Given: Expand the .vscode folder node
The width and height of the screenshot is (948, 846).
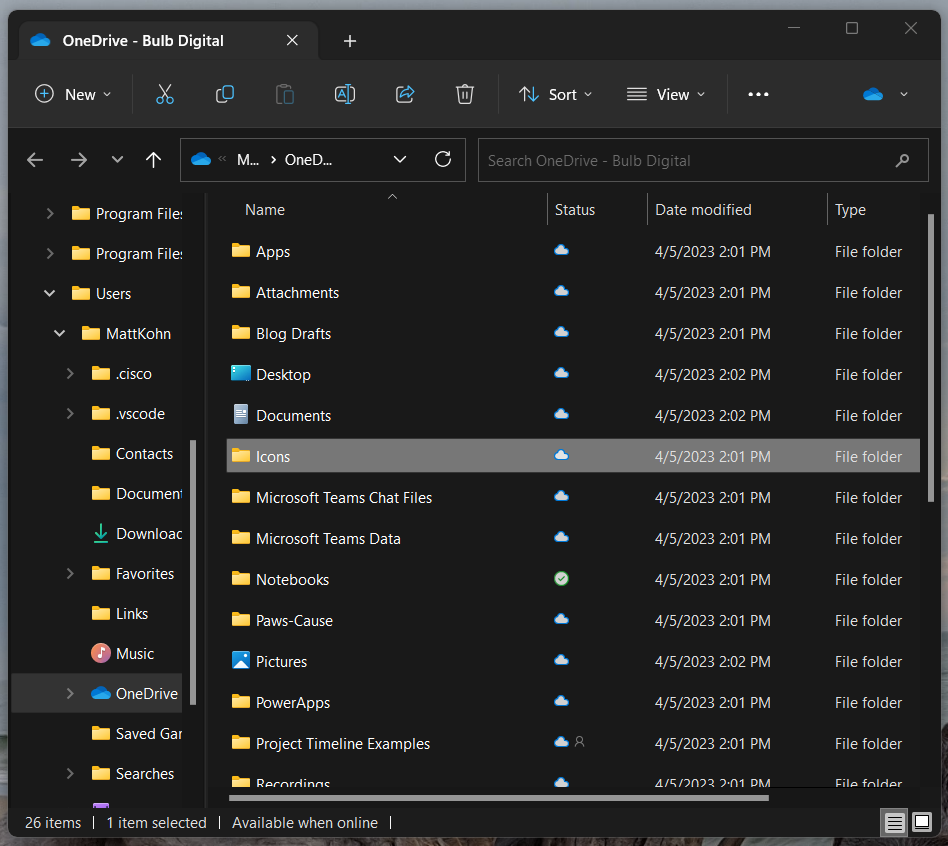Looking at the screenshot, I should pyautogui.click(x=70, y=414).
